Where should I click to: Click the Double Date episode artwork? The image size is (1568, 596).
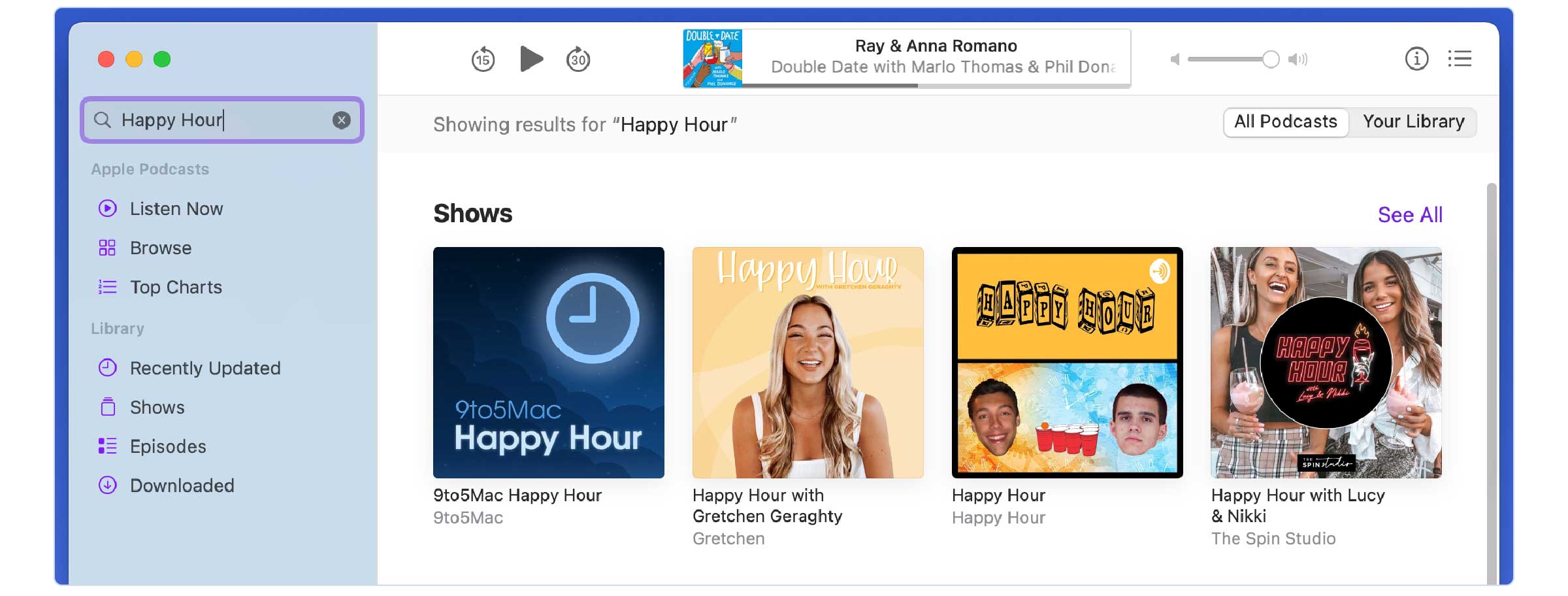712,58
